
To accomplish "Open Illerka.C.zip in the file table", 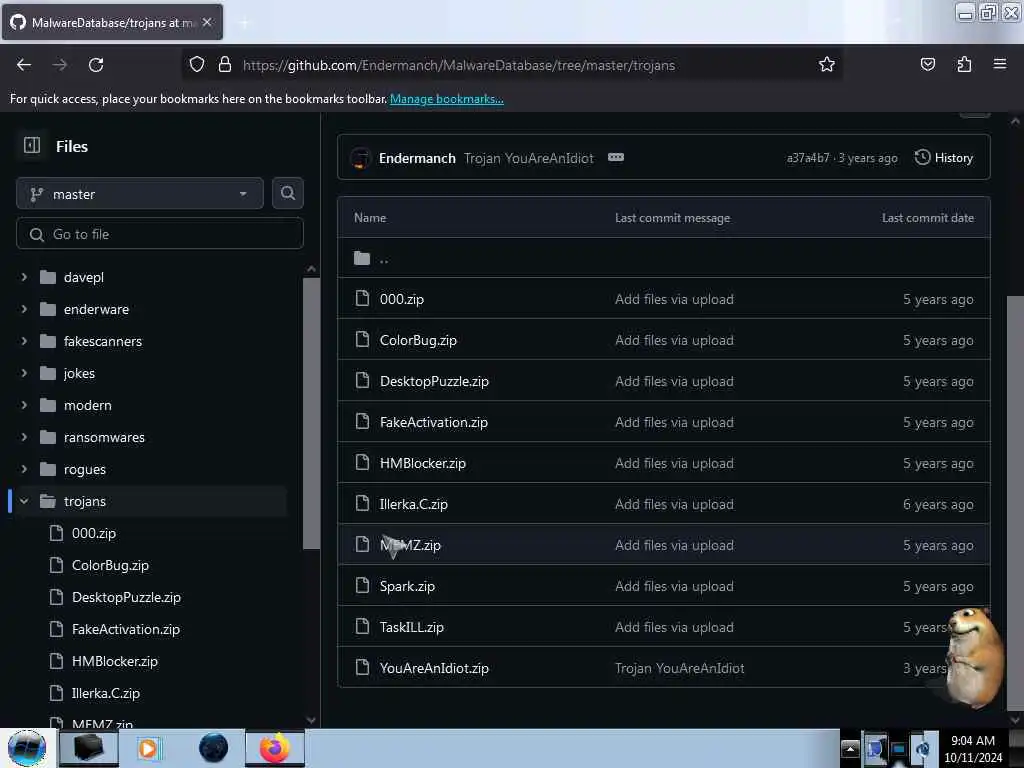I will click(x=413, y=504).
